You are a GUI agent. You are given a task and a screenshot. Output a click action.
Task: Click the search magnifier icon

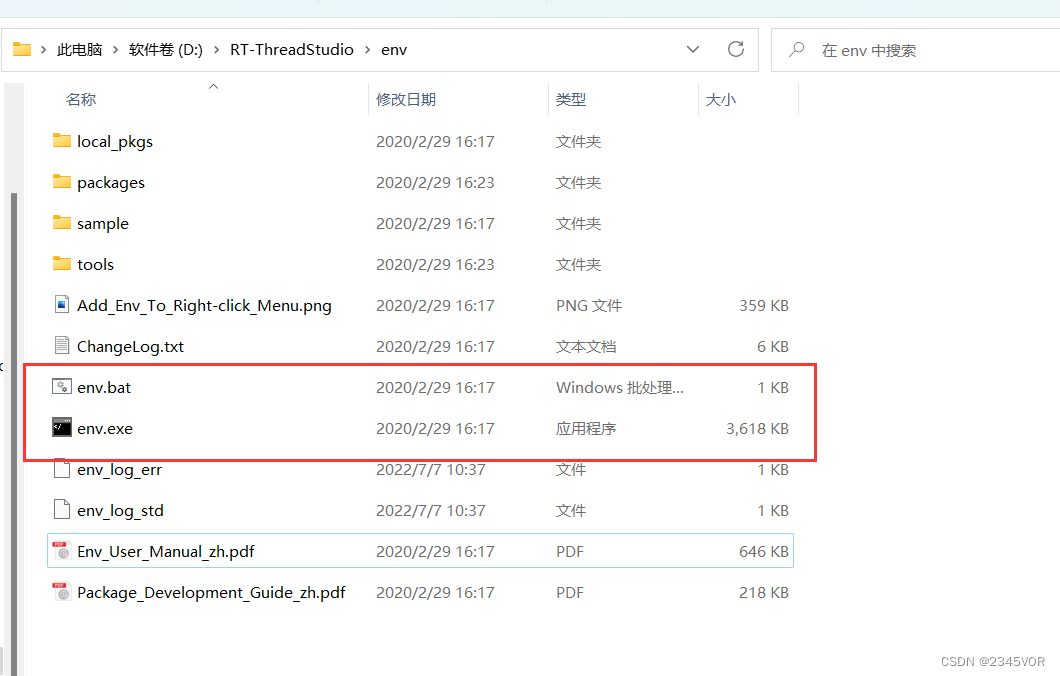tap(797, 49)
